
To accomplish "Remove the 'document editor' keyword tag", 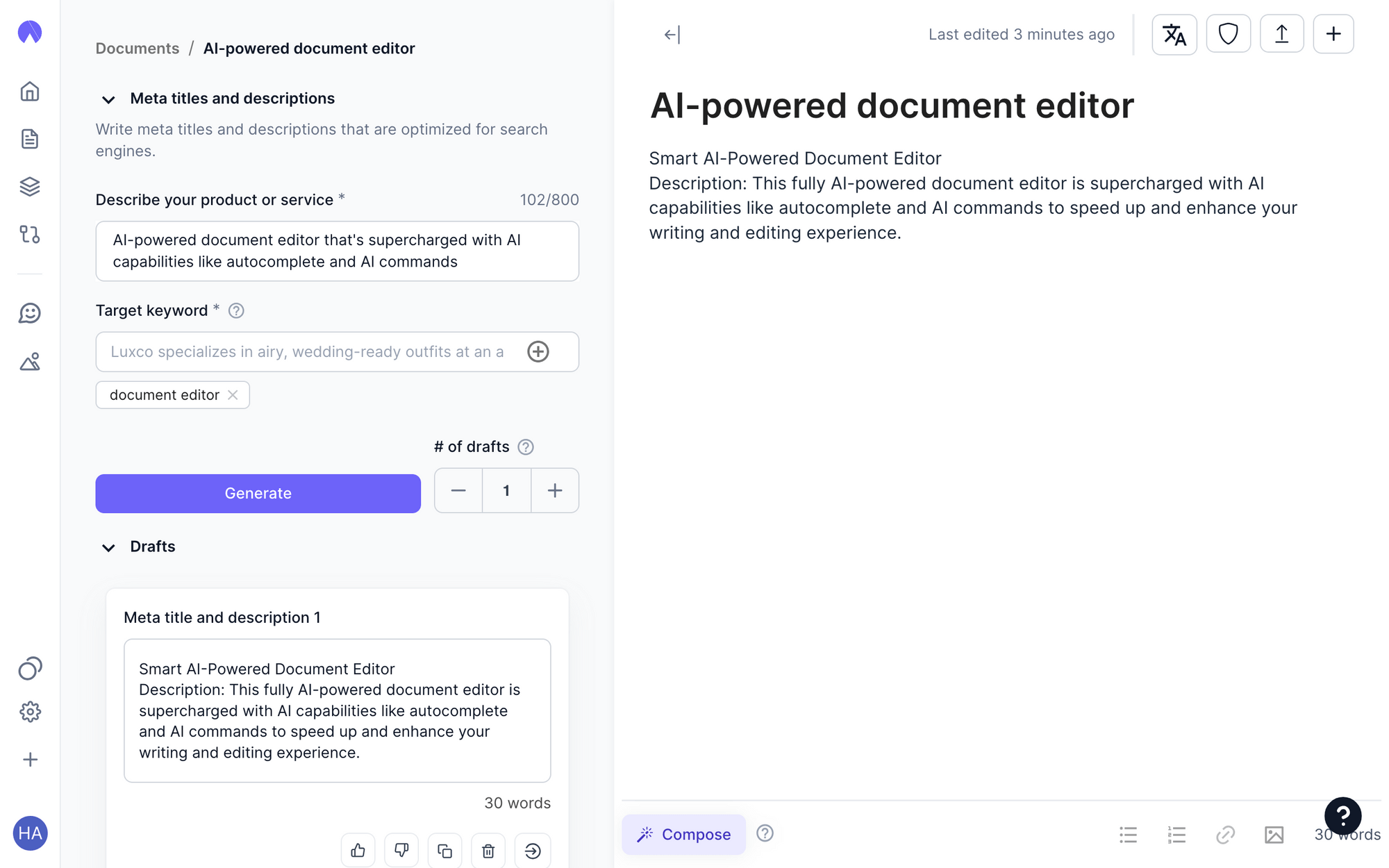I will pyautogui.click(x=232, y=395).
